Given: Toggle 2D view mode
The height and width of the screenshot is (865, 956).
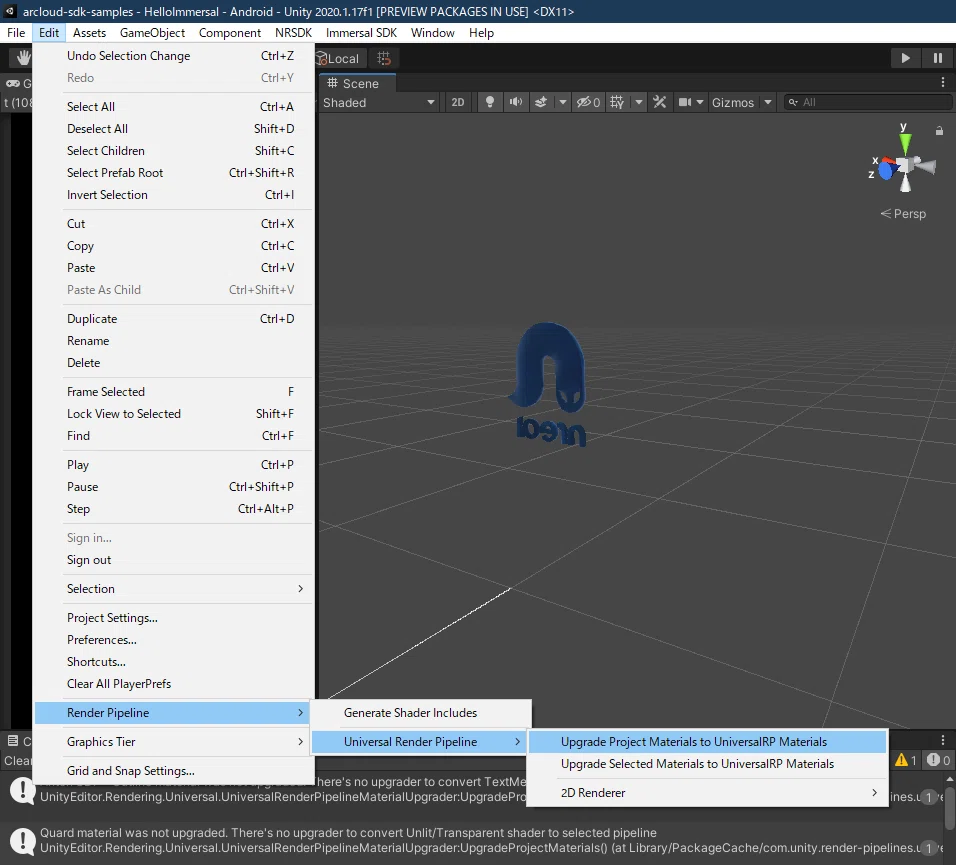Looking at the screenshot, I should pos(458,102).
